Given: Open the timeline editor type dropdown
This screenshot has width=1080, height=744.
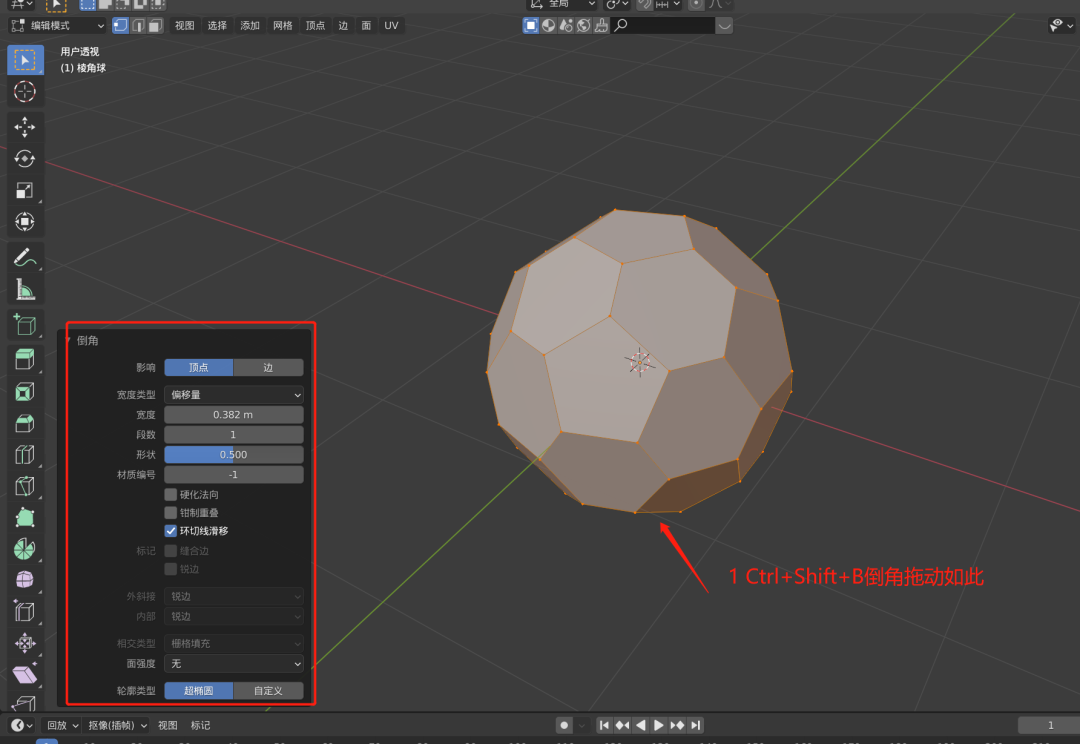Looking at the screenshot, I should click(x=21, y=725).
